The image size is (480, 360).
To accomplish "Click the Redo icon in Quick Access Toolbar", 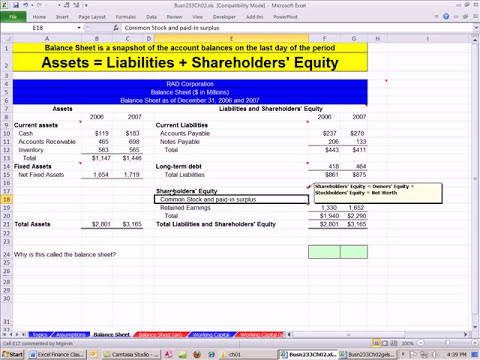I will click(x=39, y=5).
